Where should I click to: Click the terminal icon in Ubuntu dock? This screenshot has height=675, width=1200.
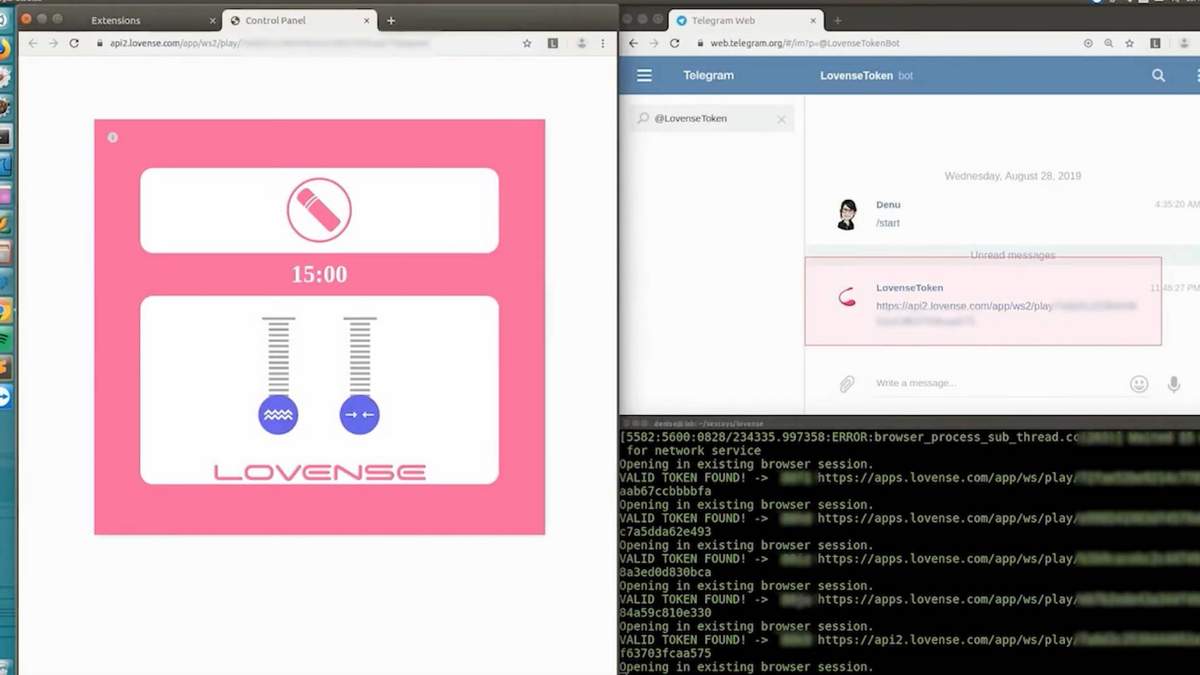pyautogui.click(x=5, y=137)
